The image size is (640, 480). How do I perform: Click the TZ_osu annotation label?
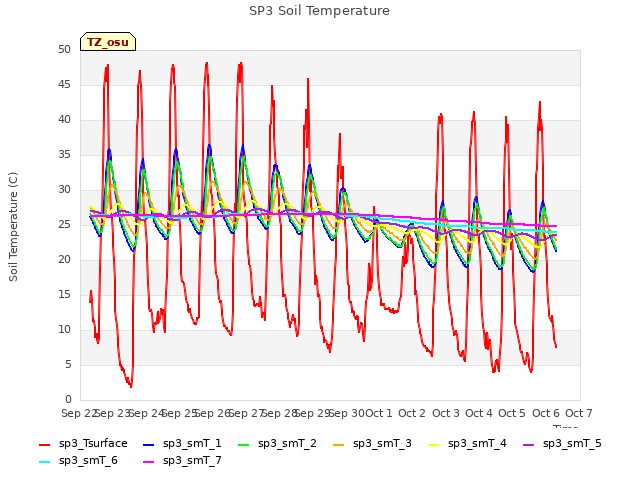coord(108,42)
